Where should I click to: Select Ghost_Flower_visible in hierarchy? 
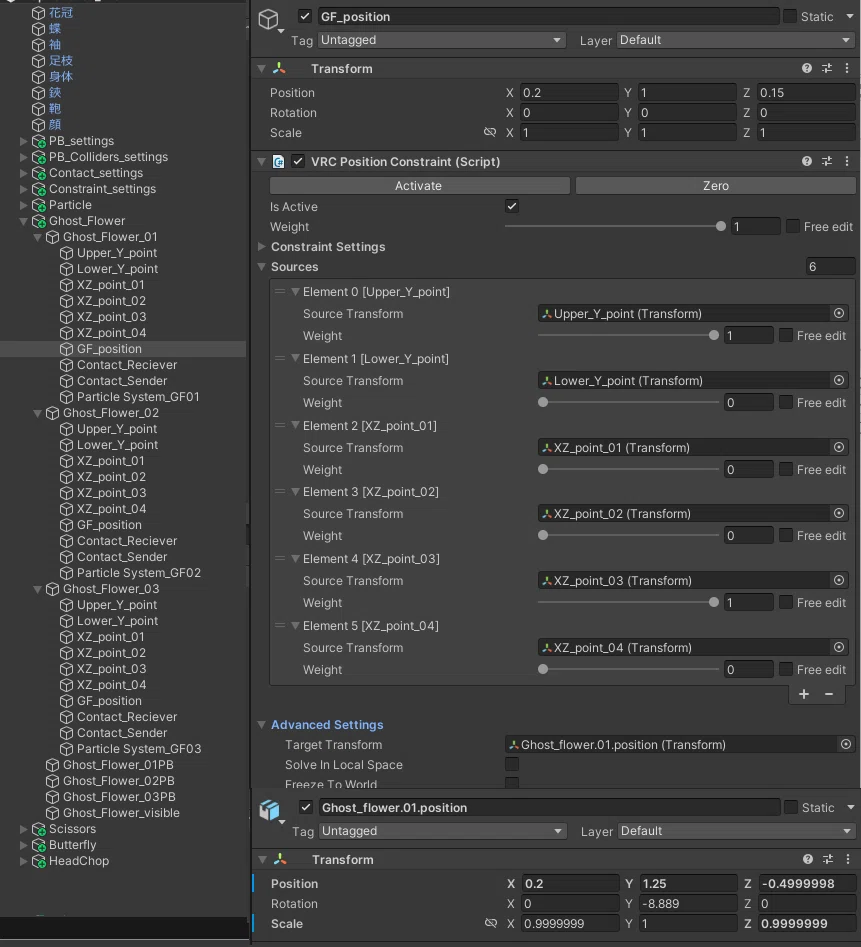(121, 813)
